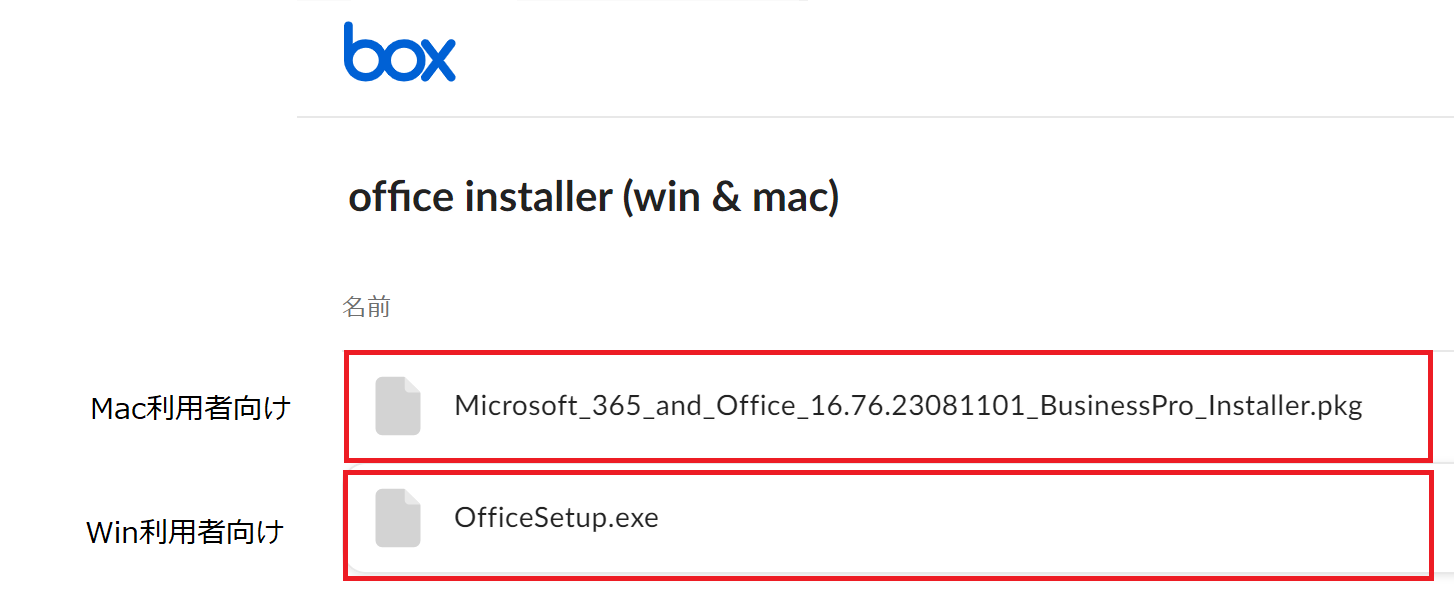Click the folded corner of the .pkg file icon

click(412, 384)
